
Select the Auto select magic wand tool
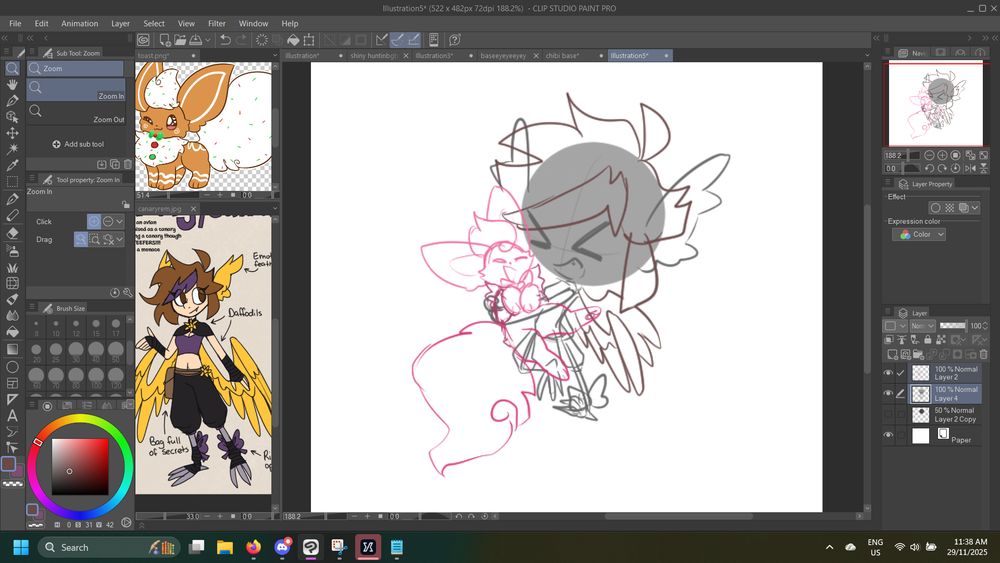[x=12, y=149]
